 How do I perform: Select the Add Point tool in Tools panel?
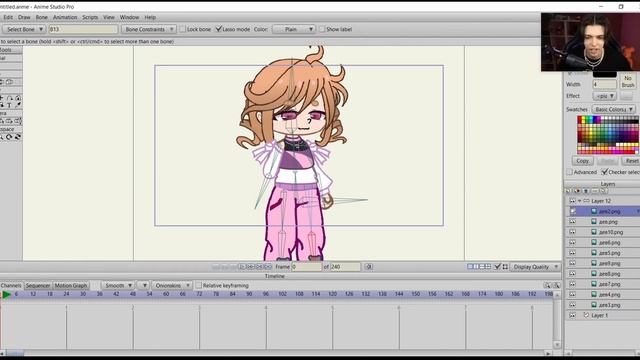[x=2, y=98]
